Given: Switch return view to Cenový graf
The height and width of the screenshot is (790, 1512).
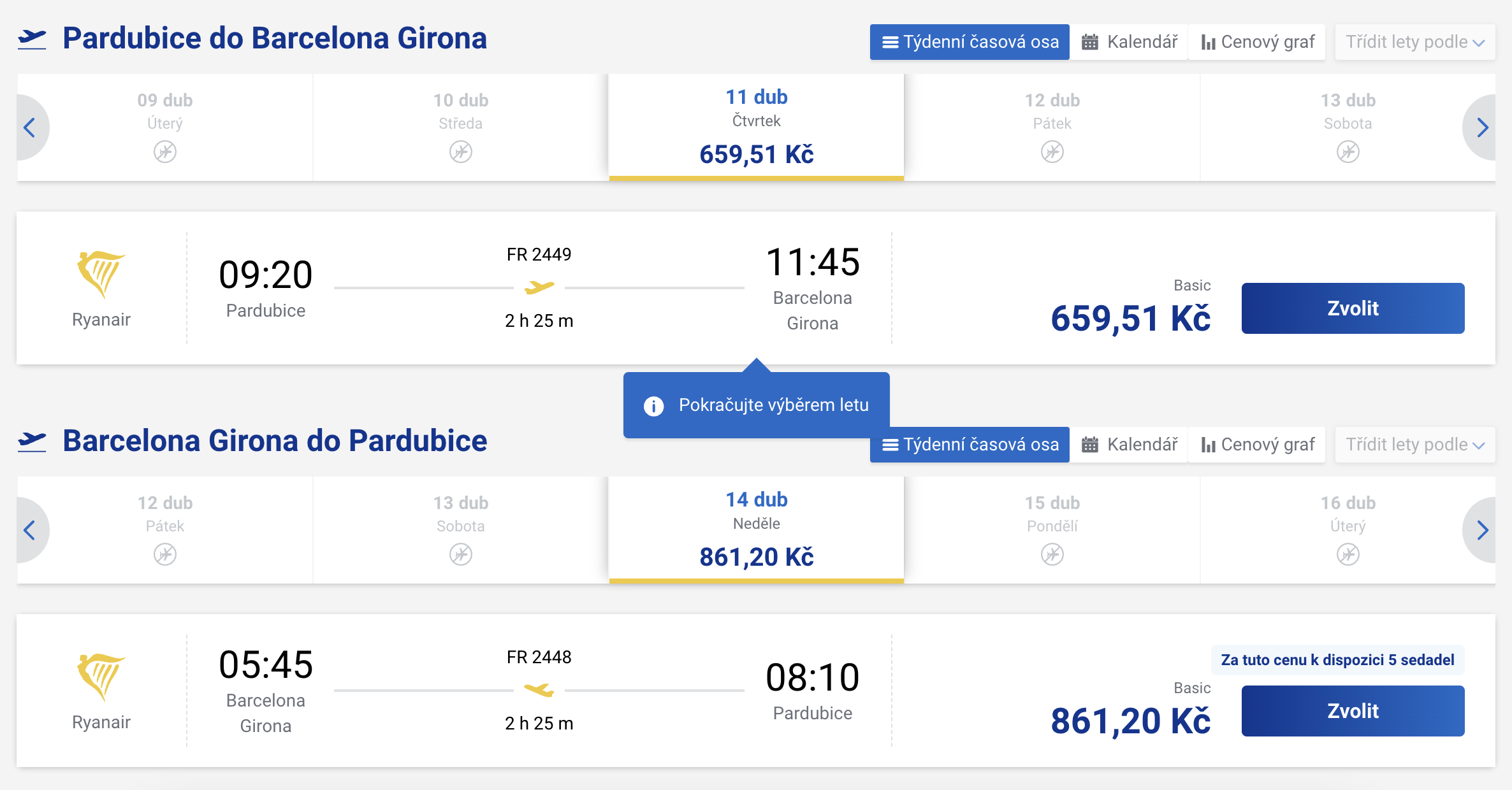Looking at the screenshot, I should tap(1257, 445).
